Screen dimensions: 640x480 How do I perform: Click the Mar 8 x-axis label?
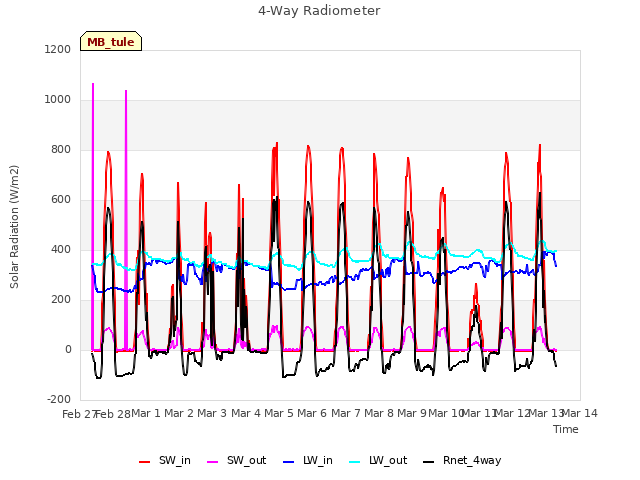click(379, 413)
